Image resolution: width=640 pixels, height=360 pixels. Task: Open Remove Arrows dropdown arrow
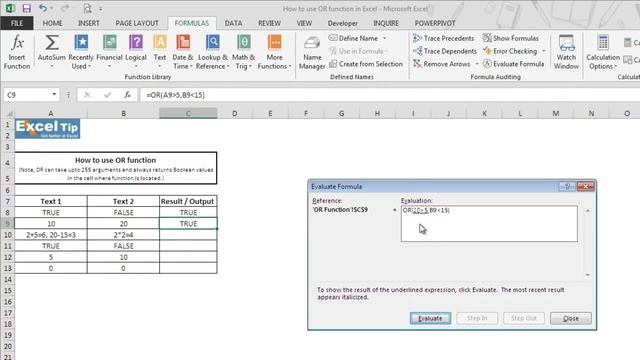[x=476, y=64]
